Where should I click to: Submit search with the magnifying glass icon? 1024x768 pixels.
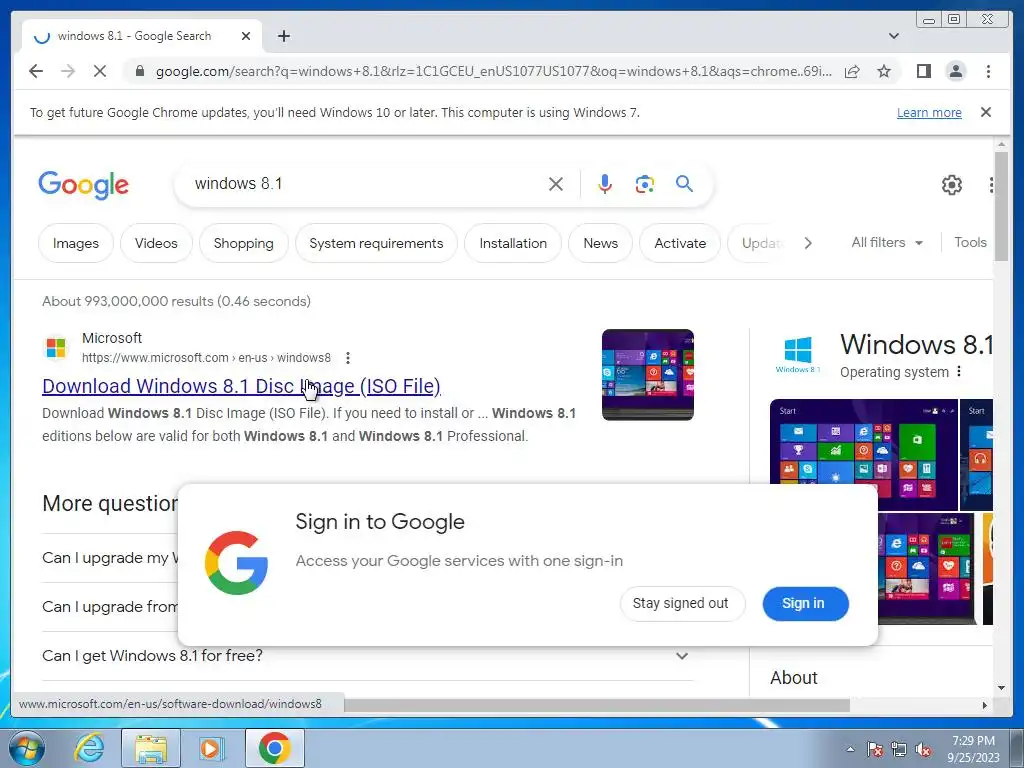pos(684,184)
